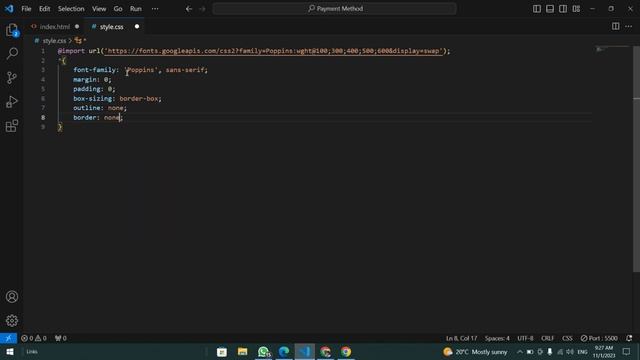Click line number 1 in gutter
This screenshot has width=640, height=360.
tap(43, 51)
